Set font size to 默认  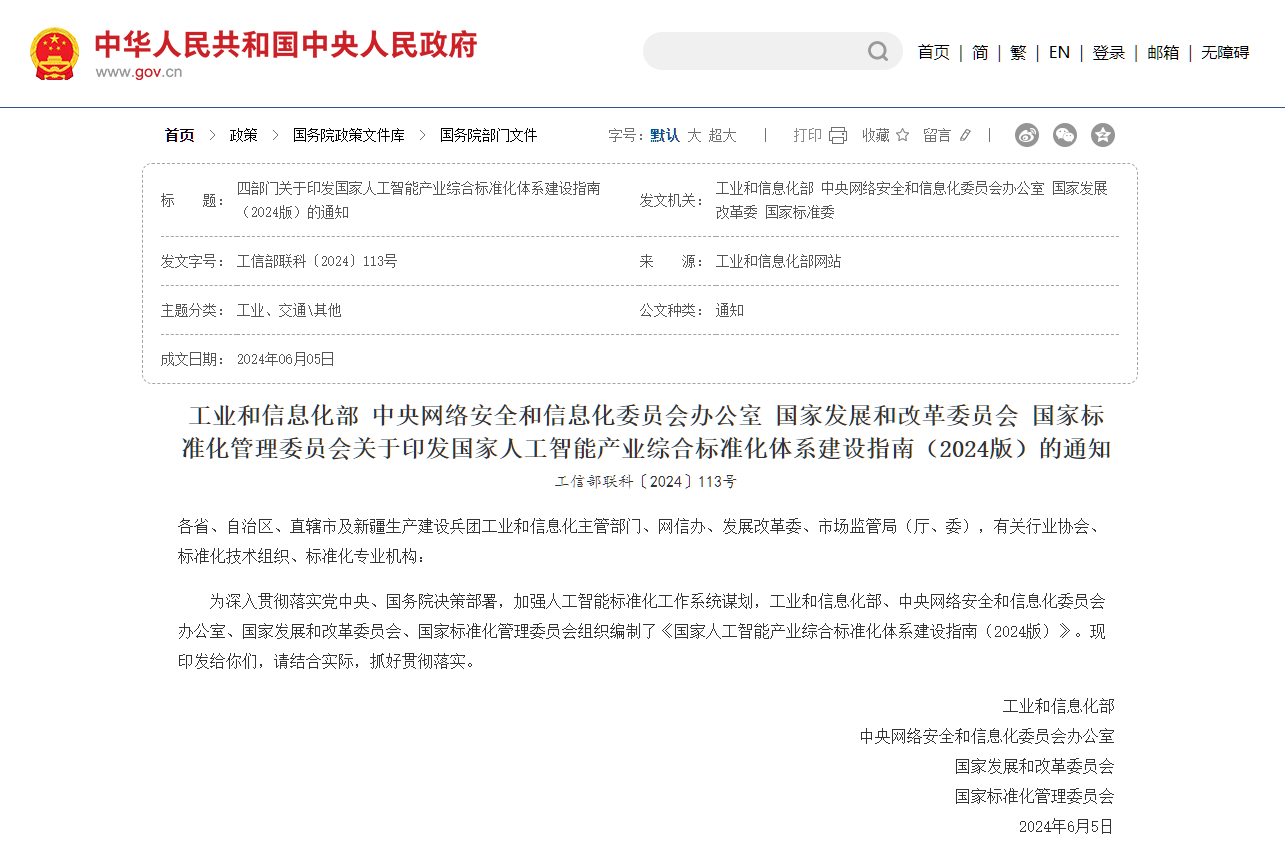point(665,135)
